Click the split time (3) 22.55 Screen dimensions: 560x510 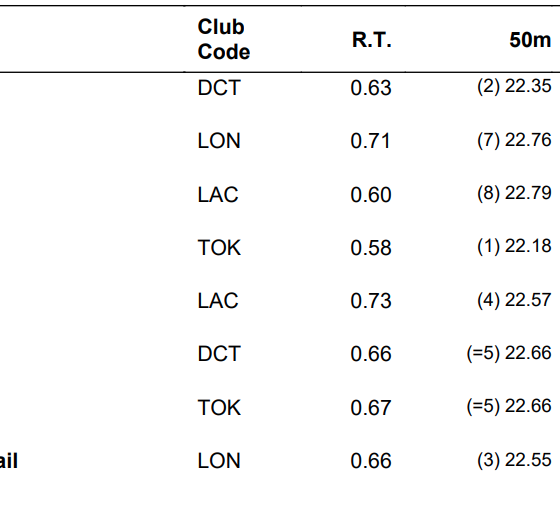point(514,460)
